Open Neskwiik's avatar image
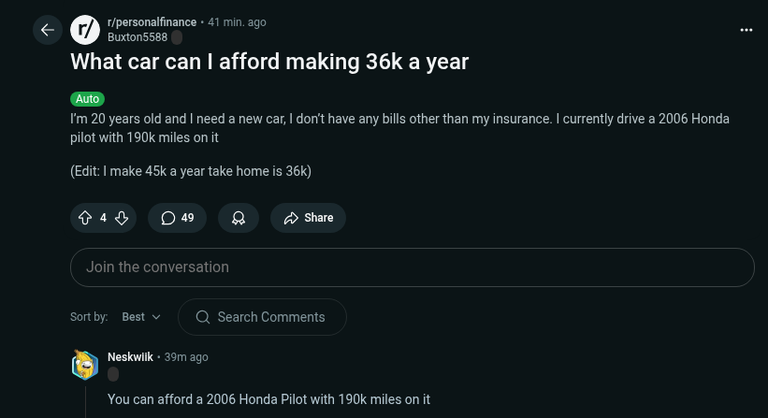This screenshot has height=418, width=768. coord(85,365)
